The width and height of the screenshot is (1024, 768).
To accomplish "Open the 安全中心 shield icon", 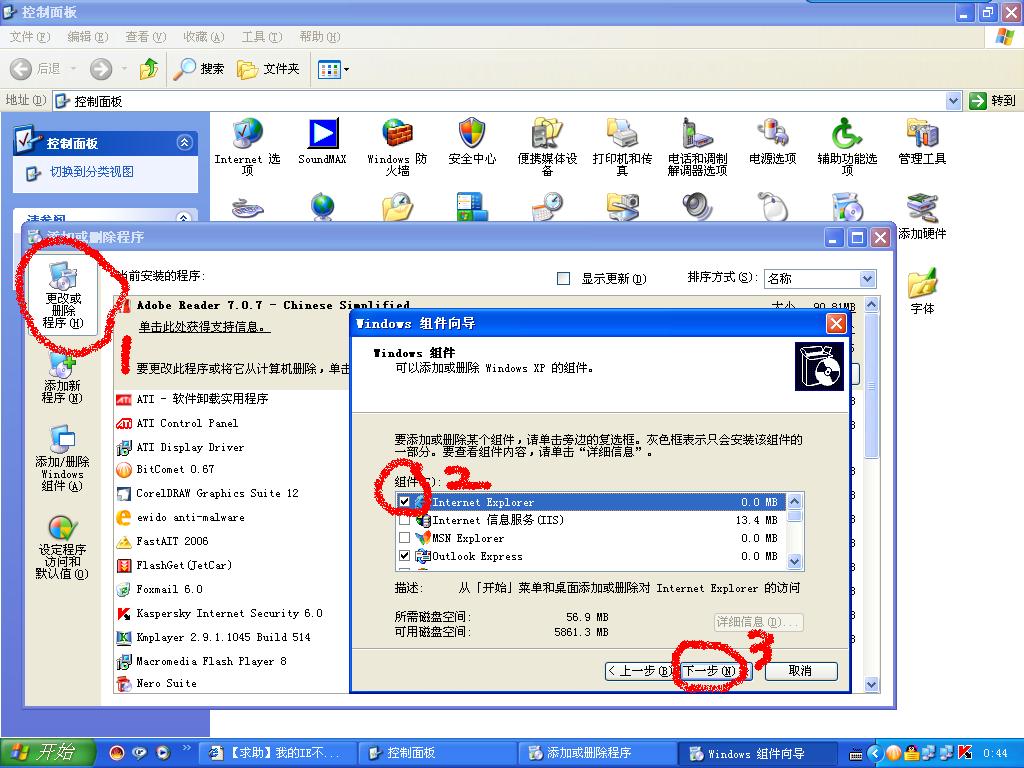I will tap(472, 140).
